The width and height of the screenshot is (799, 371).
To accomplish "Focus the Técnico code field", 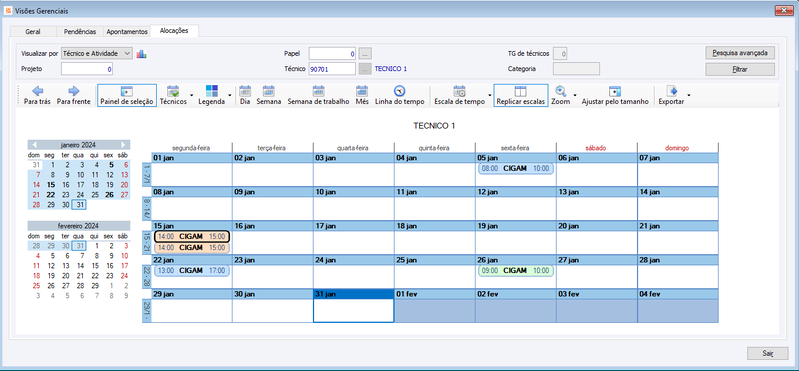I will 332,69.
